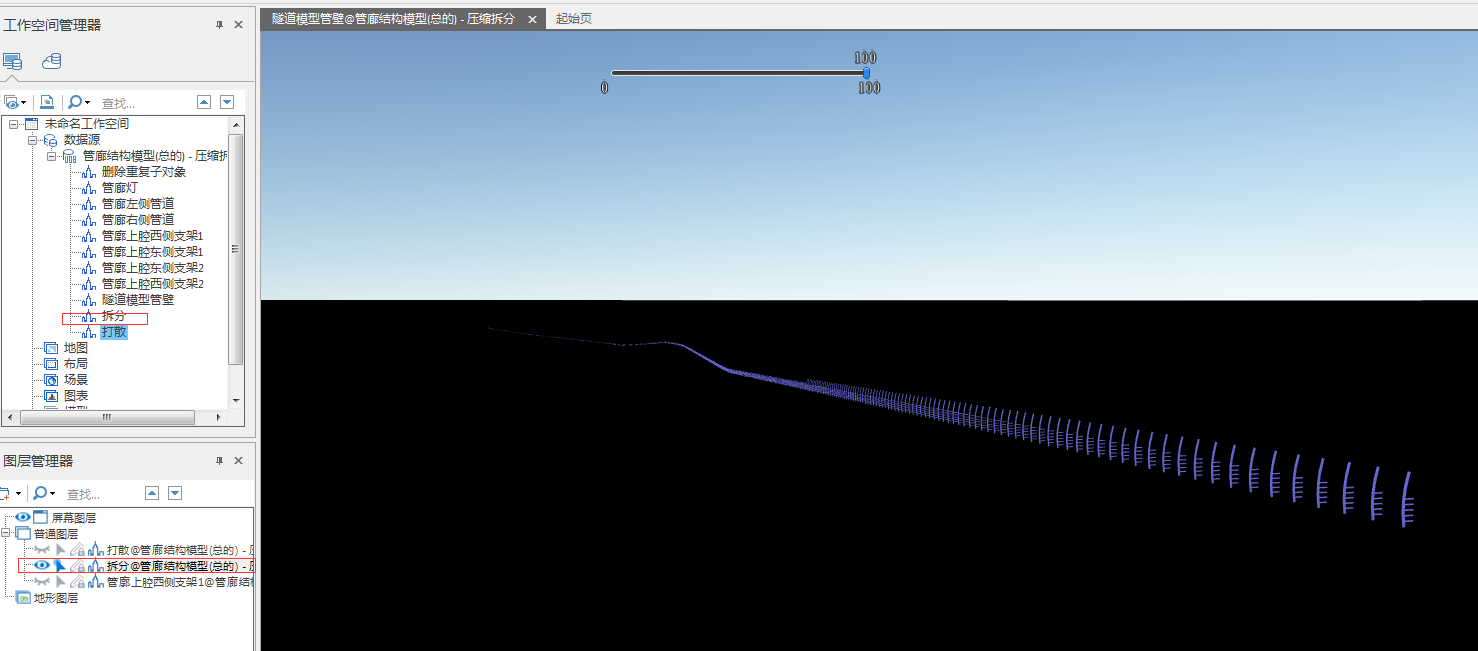Viewport: 1478px width, 651px height.
Task: Click layer manager find next arrow
Action: tap(175, 493)
